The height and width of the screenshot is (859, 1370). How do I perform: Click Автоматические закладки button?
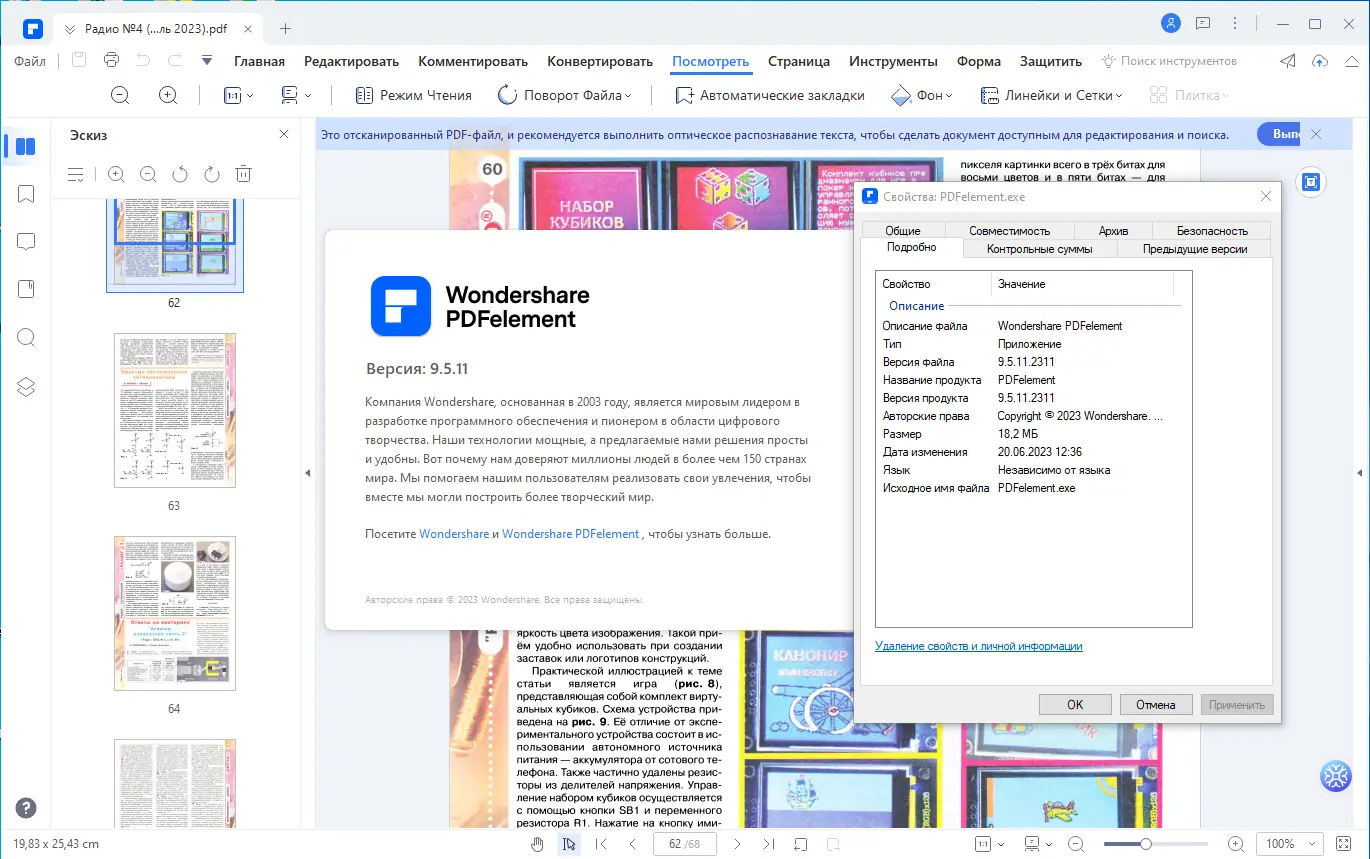point(770,95)
